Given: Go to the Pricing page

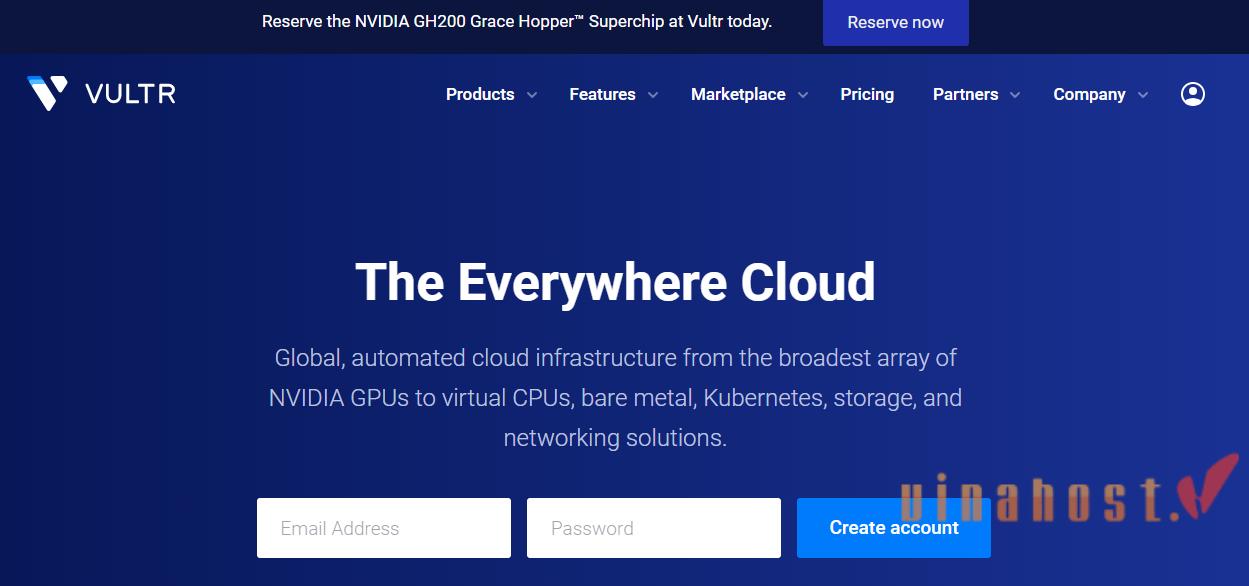Looking at the screenshot, I should click(867, 94).
